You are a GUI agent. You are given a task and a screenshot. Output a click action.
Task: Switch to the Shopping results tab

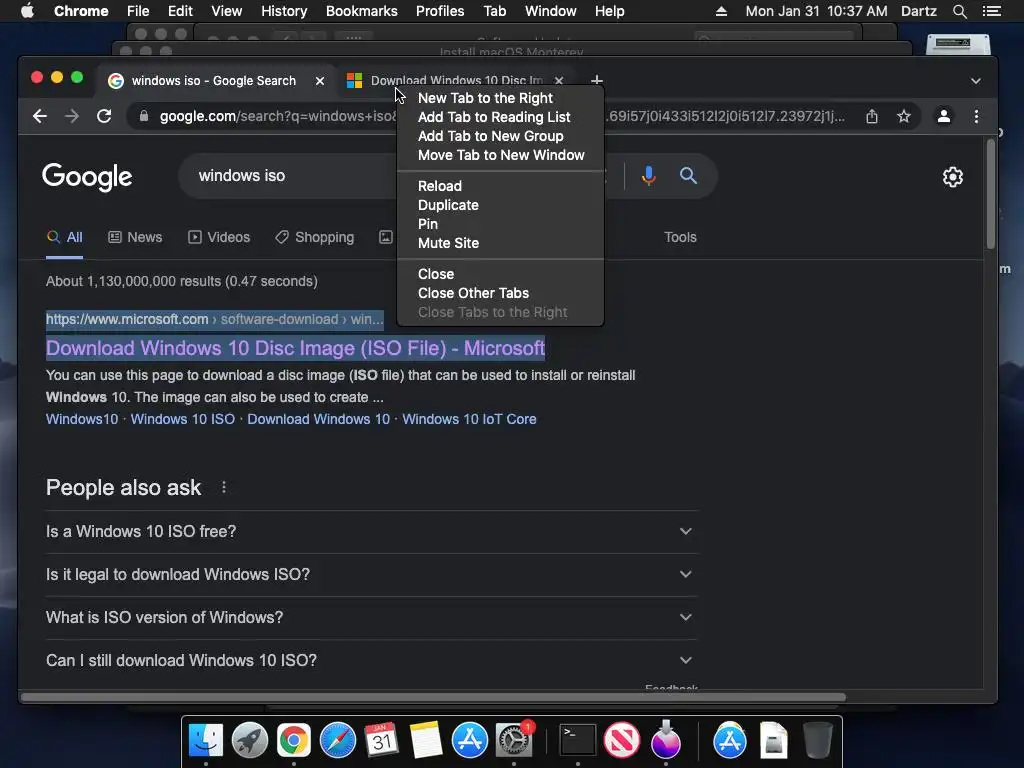pyautogui.click(x=315, y=237)
